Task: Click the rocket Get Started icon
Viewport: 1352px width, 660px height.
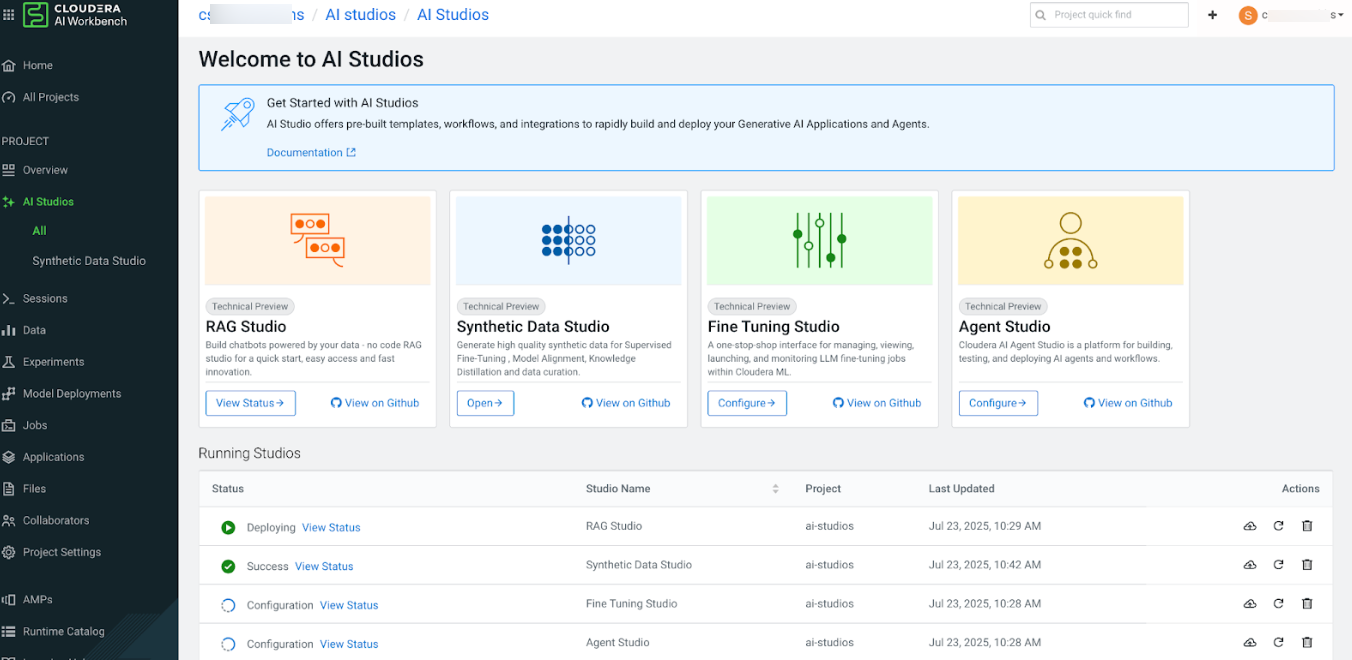Action: pos(237,114)
